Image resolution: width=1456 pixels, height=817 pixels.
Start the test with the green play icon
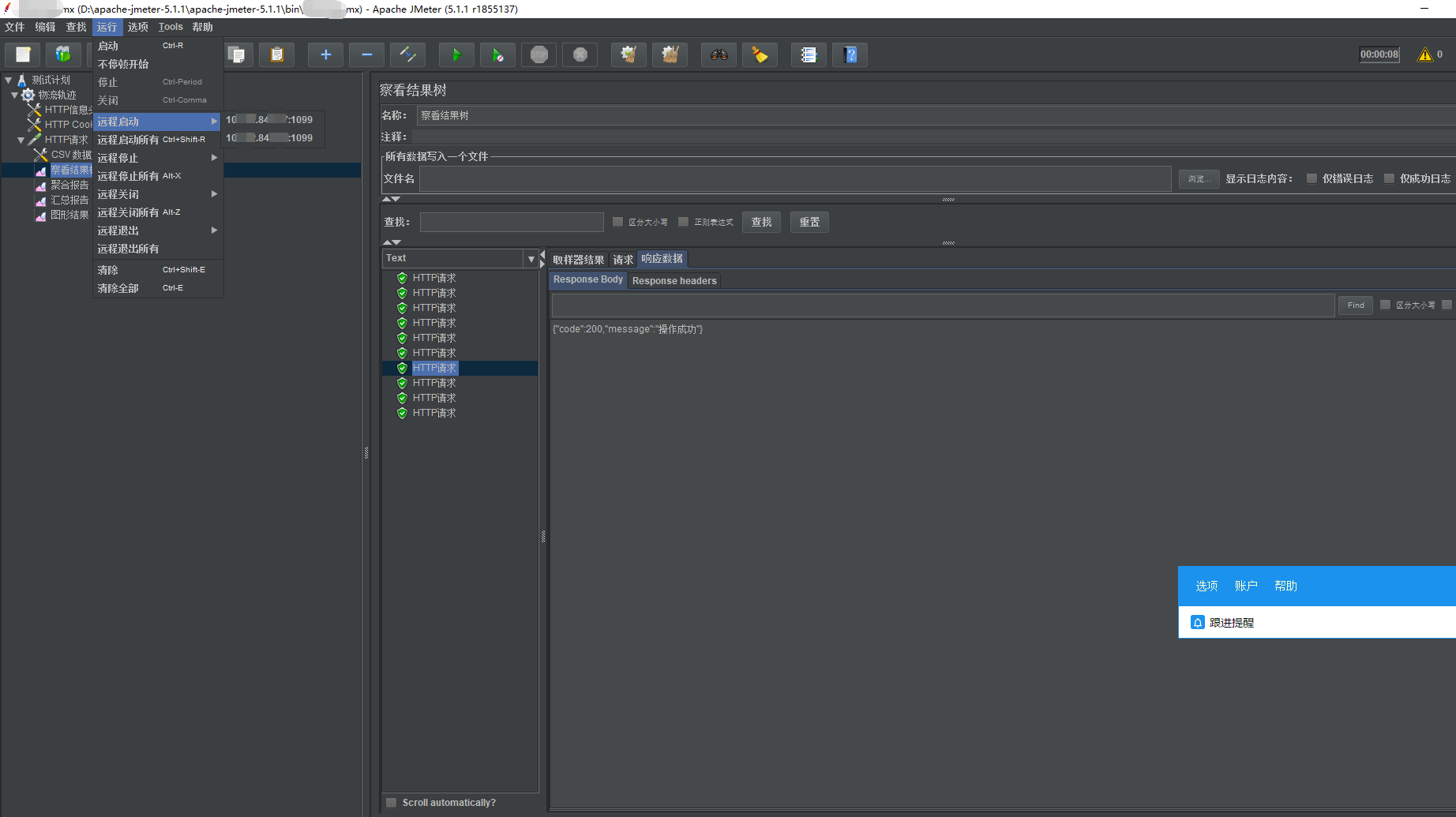coord(456,54)
